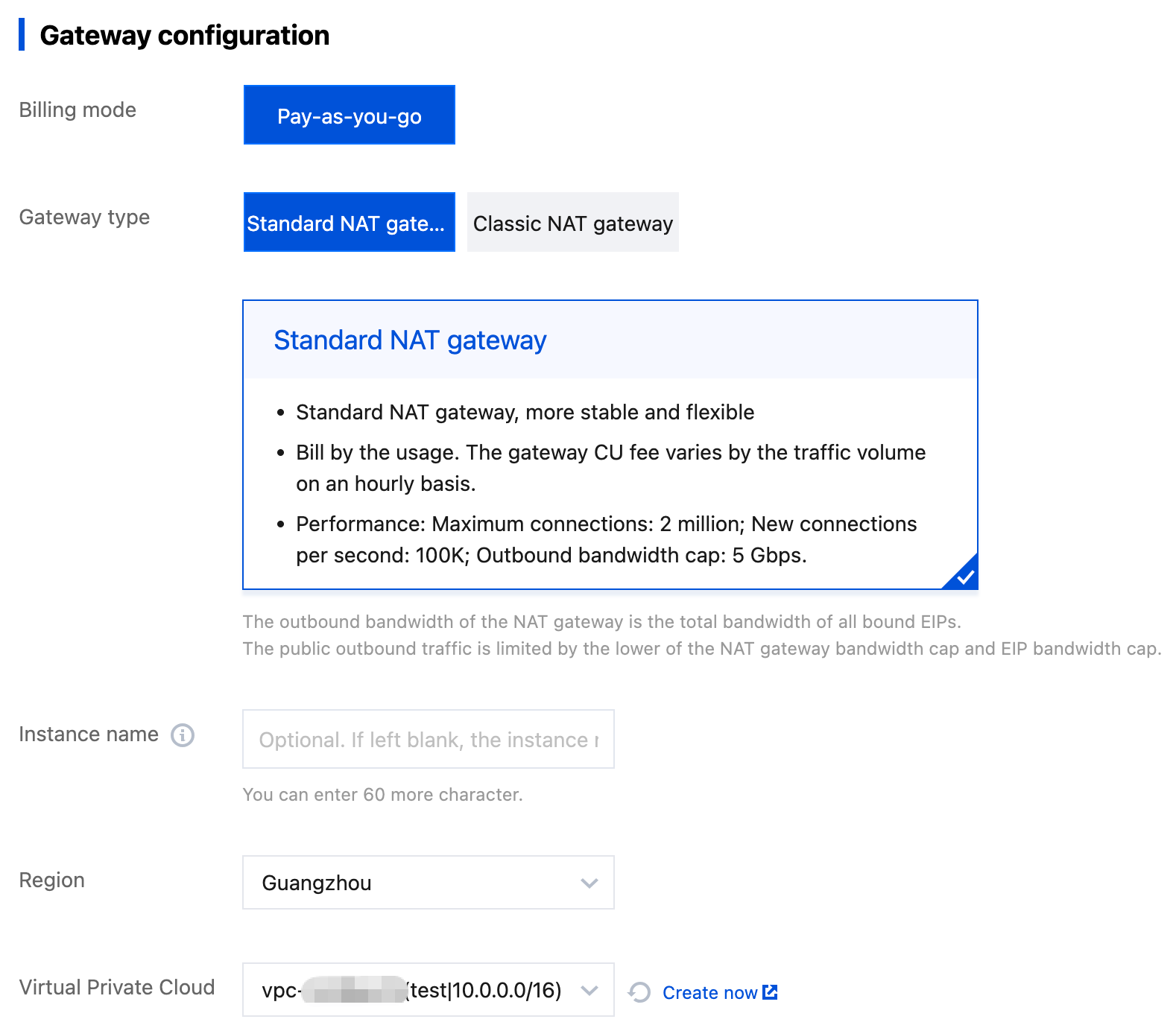Click the Billing mode label
Image resolution: width=1176 pixels, height=1025 pixels.
[x=78, y=110]
